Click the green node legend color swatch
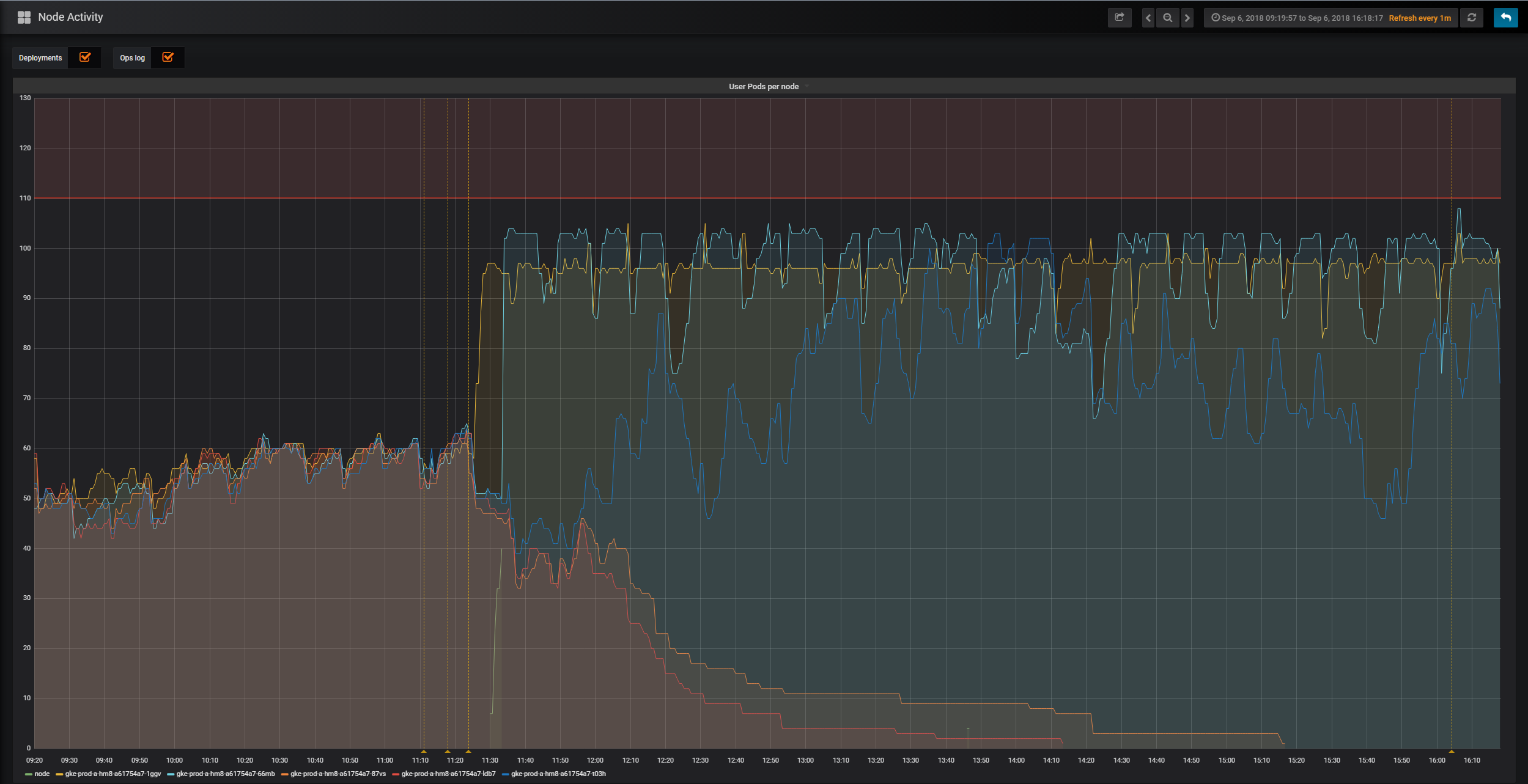This screenshot has height=784, width=1528. [x=29, y=774]
